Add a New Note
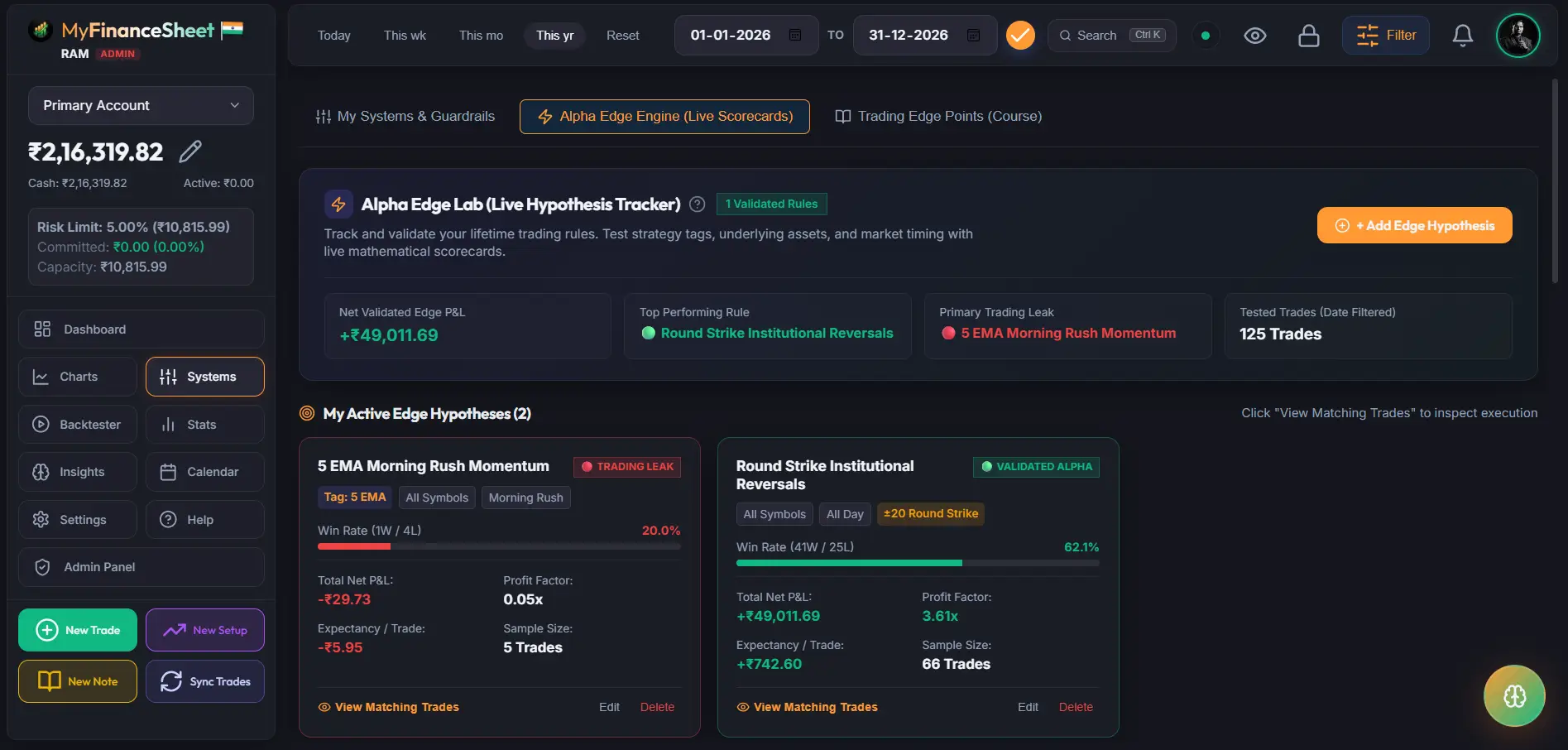Image resolution: width=1568 pixels, height=750 pixels. [78, 681]
